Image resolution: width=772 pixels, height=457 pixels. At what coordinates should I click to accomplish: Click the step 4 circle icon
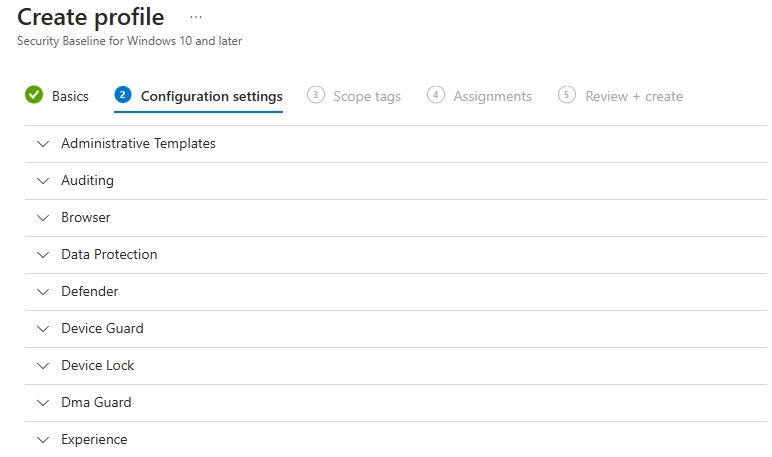[436, 96]
